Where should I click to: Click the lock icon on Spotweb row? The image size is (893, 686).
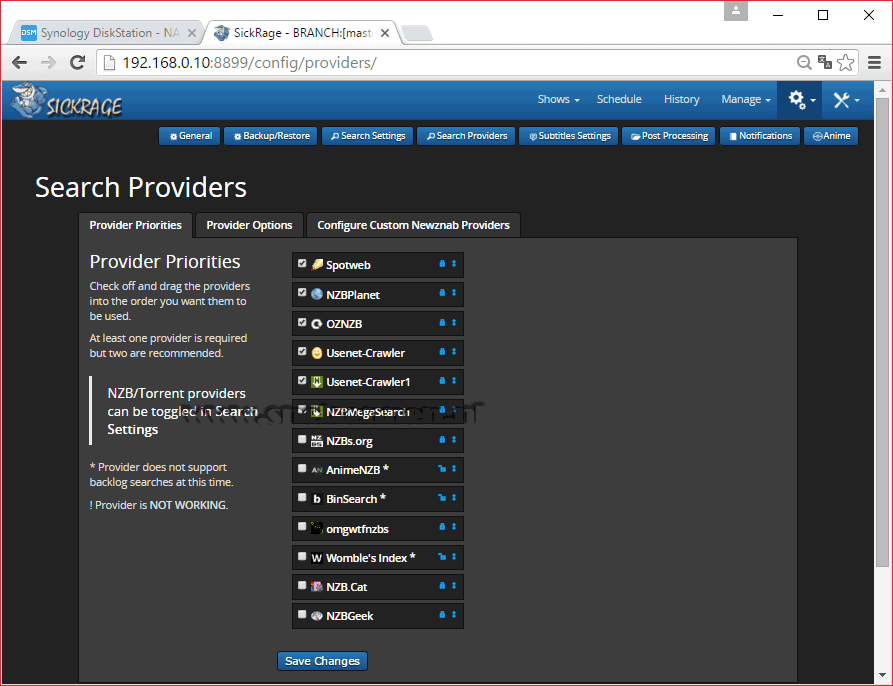tap(442, 264)
